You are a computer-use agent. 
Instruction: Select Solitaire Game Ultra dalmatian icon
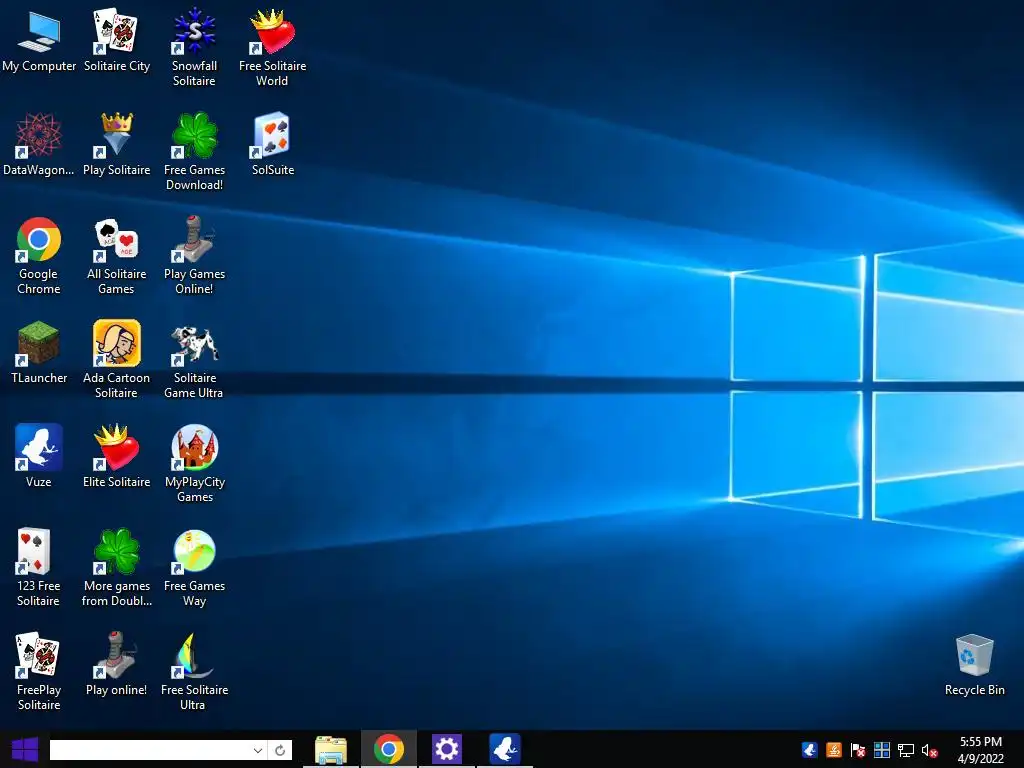pos(194,343)
